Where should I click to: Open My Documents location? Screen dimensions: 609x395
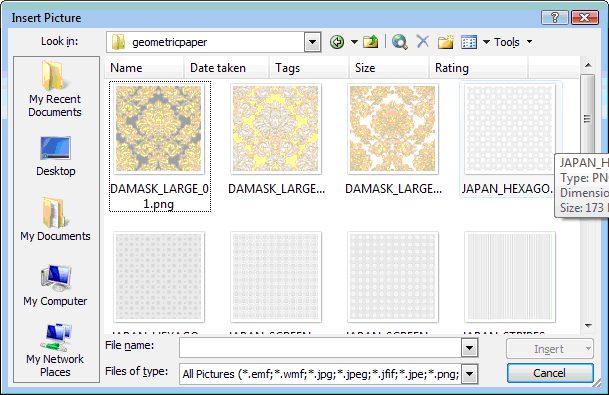55,219
